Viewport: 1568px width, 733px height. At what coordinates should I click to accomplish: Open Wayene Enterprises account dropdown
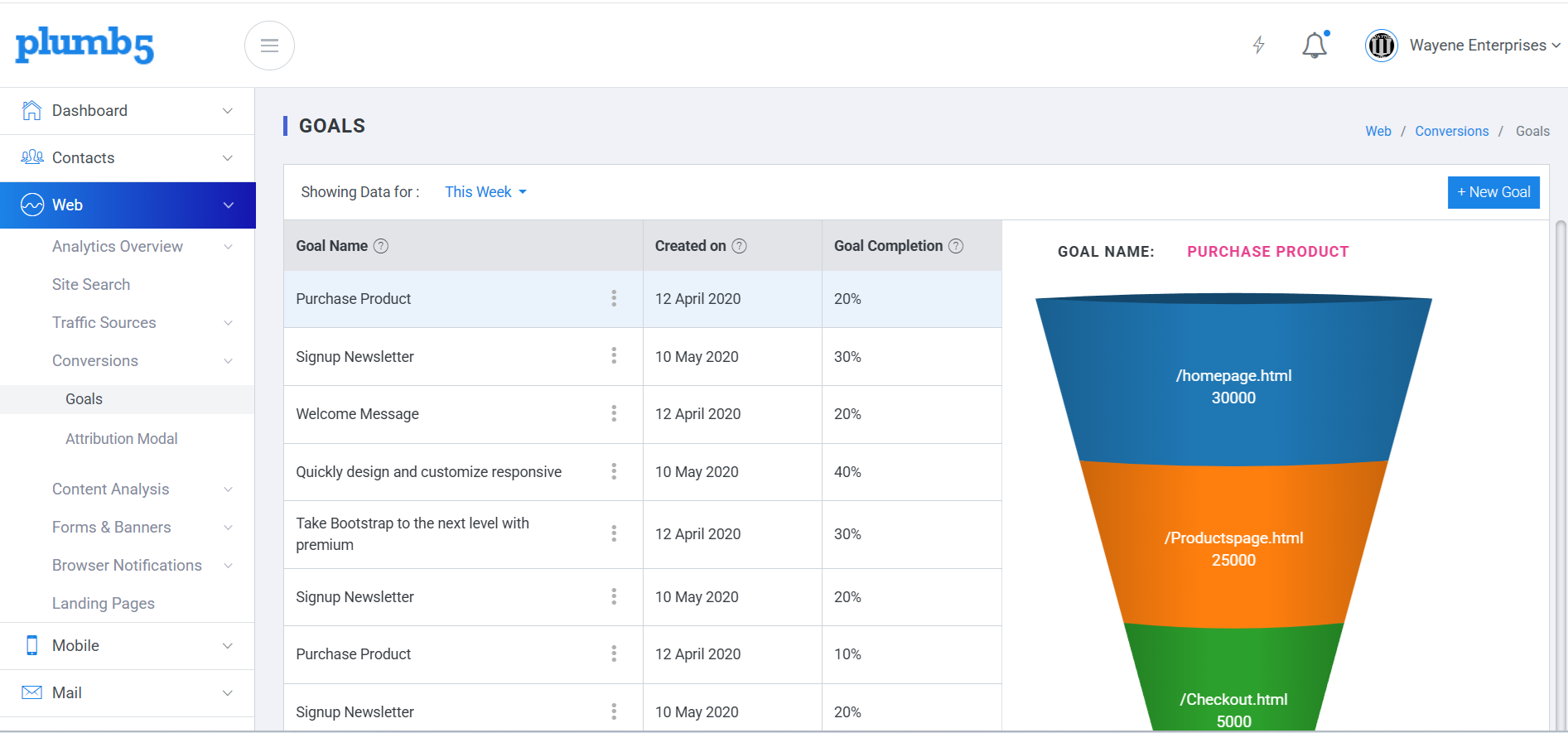click(x=1485, y=46)
